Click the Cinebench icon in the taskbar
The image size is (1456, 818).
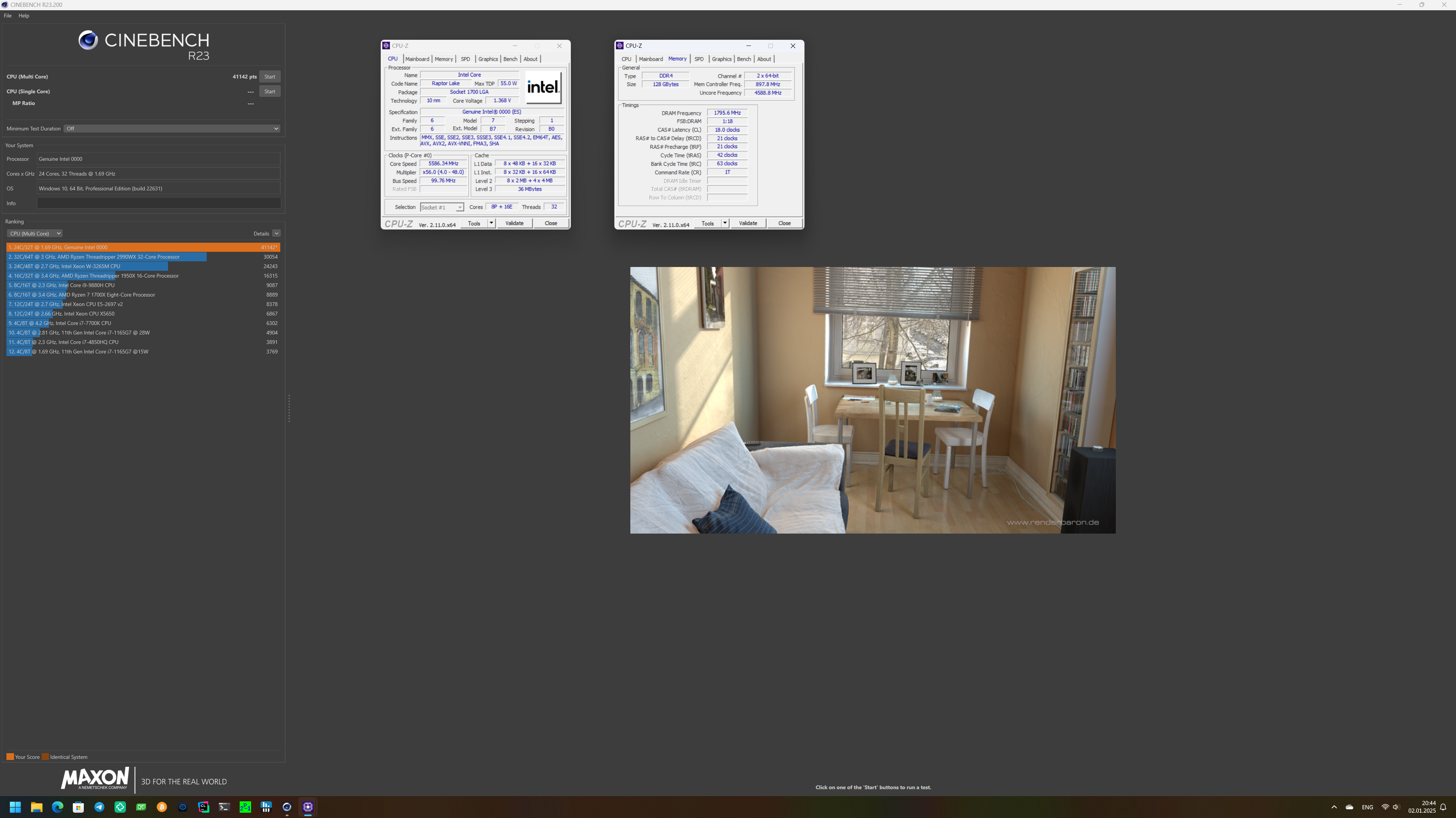[x=287, y=807]
